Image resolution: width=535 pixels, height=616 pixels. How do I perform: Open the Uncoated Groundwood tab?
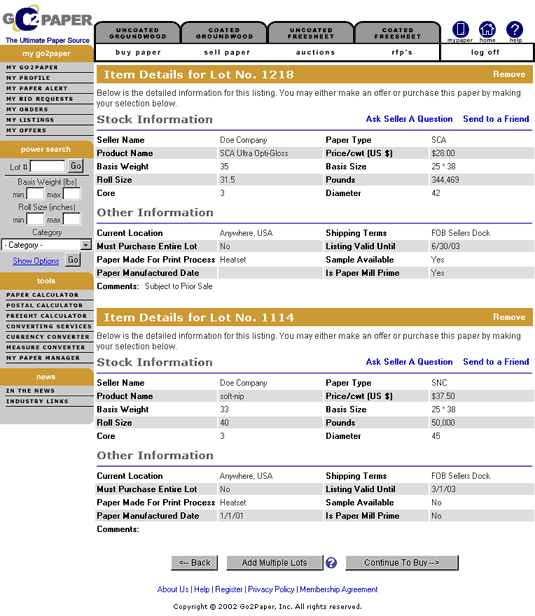point(137,33)
